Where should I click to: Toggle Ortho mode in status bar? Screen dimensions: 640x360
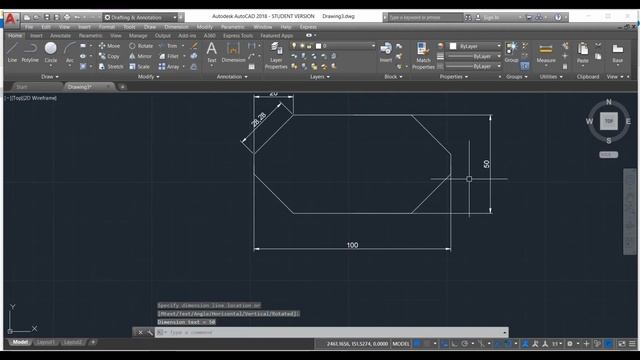click(x=454, y=344)
